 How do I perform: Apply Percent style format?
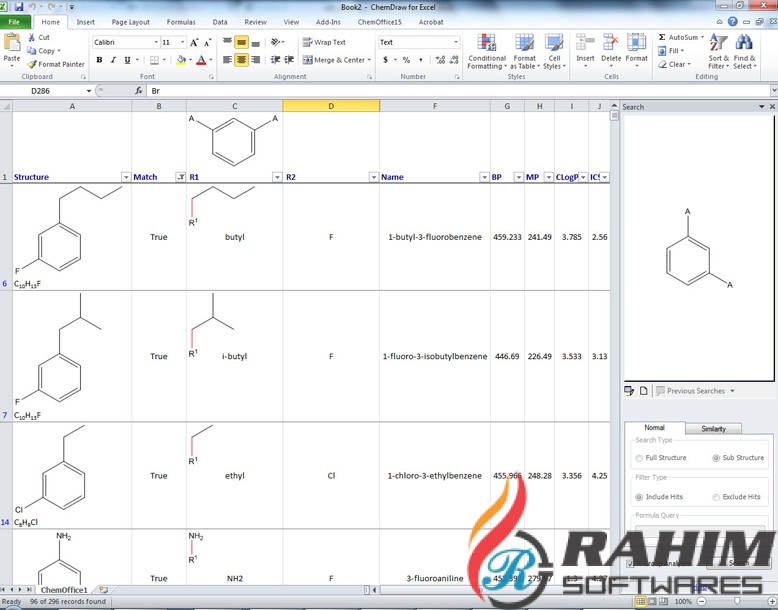coord(406,60)
